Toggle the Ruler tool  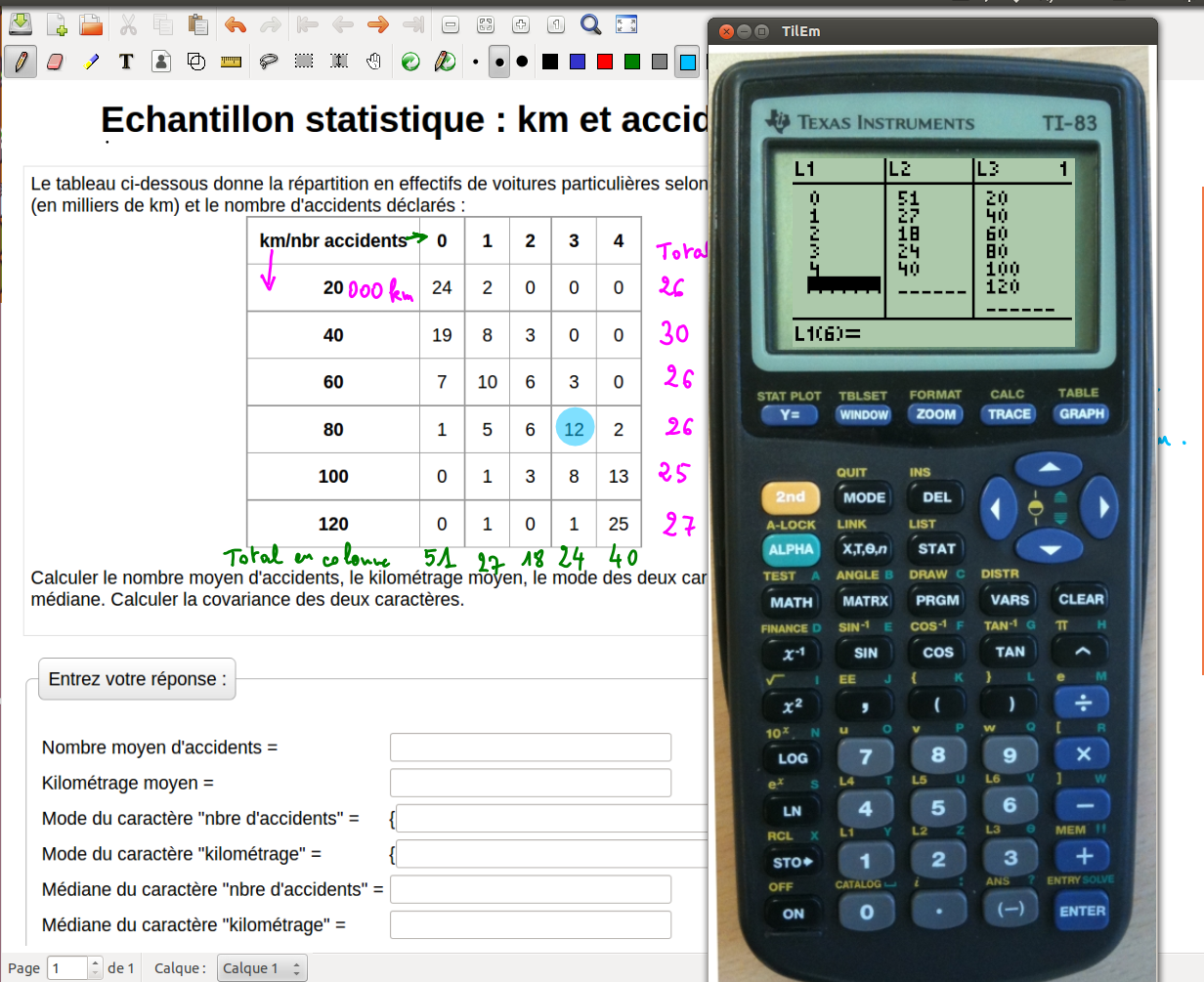coord(232,62)
